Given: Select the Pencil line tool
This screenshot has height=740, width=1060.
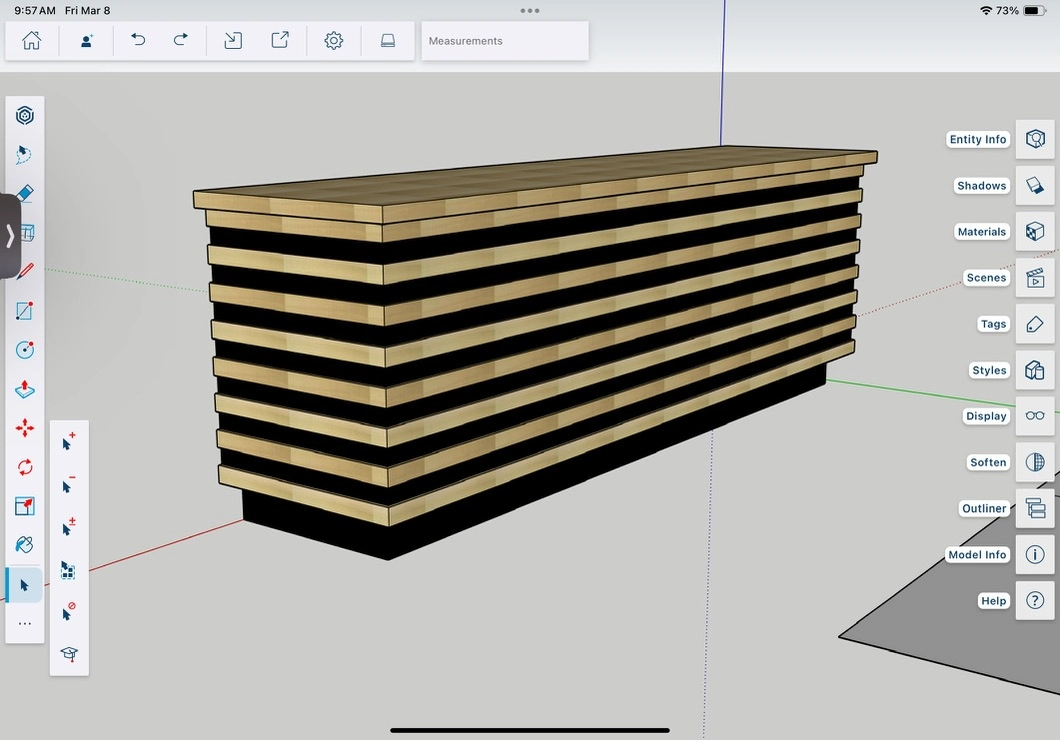Looking at the screenshot, I should click(x=25, y=271).
